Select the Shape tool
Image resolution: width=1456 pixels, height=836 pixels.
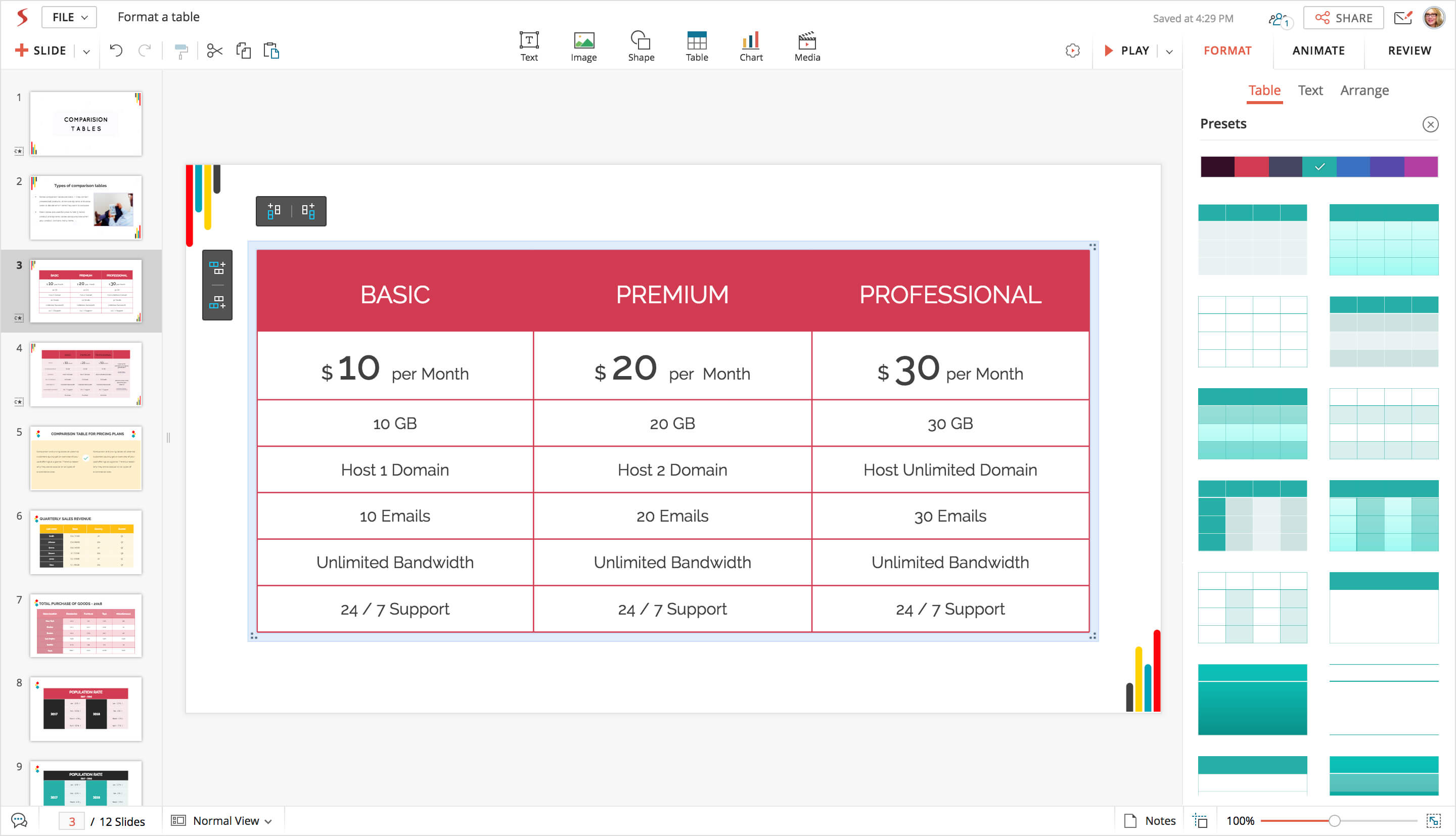point(641,46)
